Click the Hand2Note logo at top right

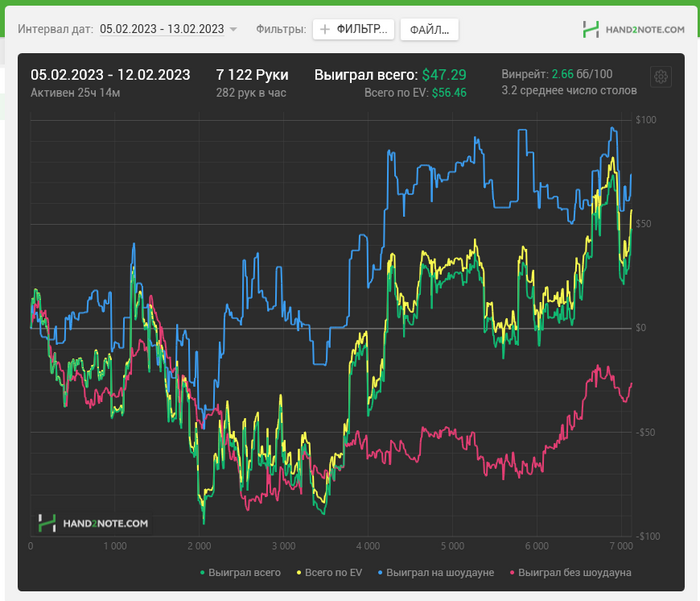click(x=633, y=29)
